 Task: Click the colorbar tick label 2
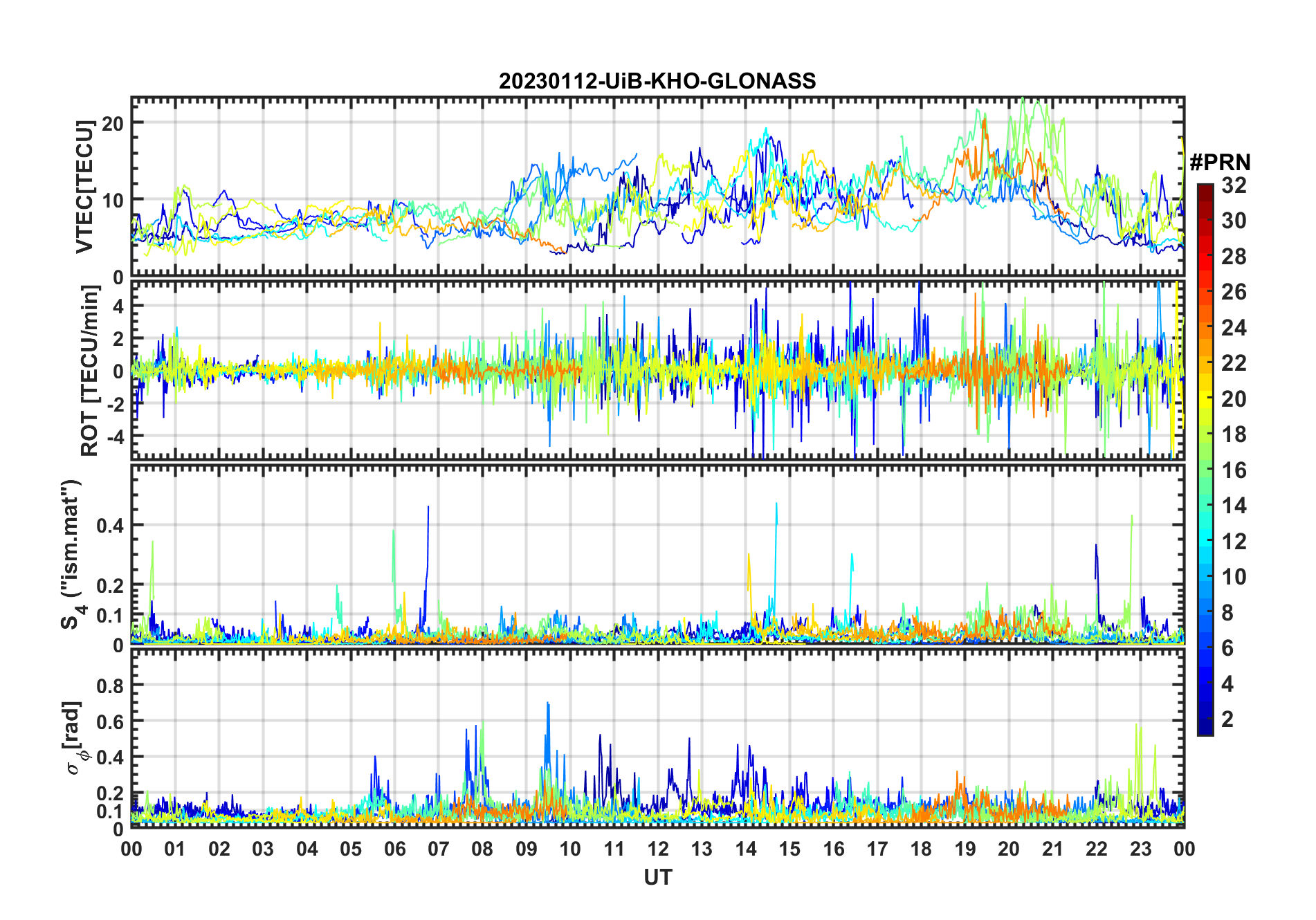pos(1227,719)
